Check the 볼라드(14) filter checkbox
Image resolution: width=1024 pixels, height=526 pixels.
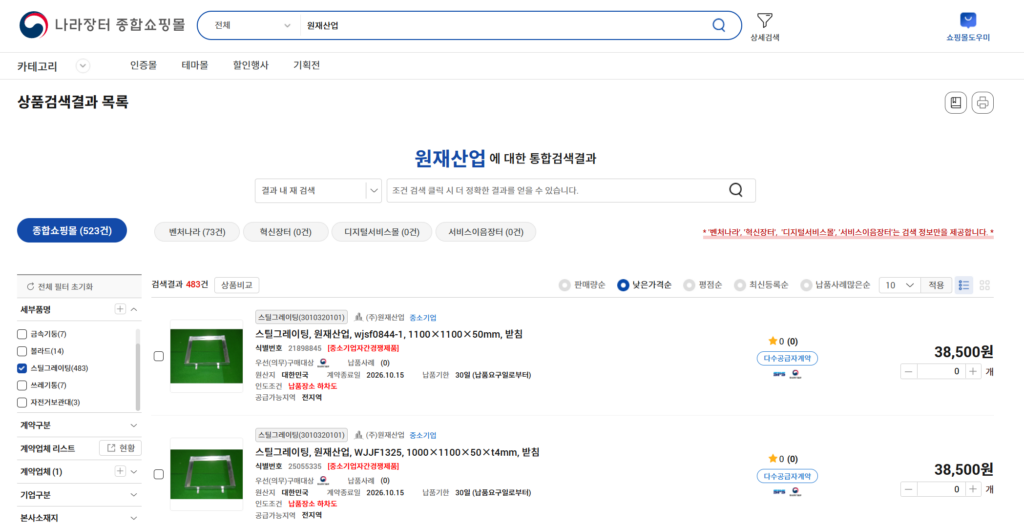click(22, 351)
